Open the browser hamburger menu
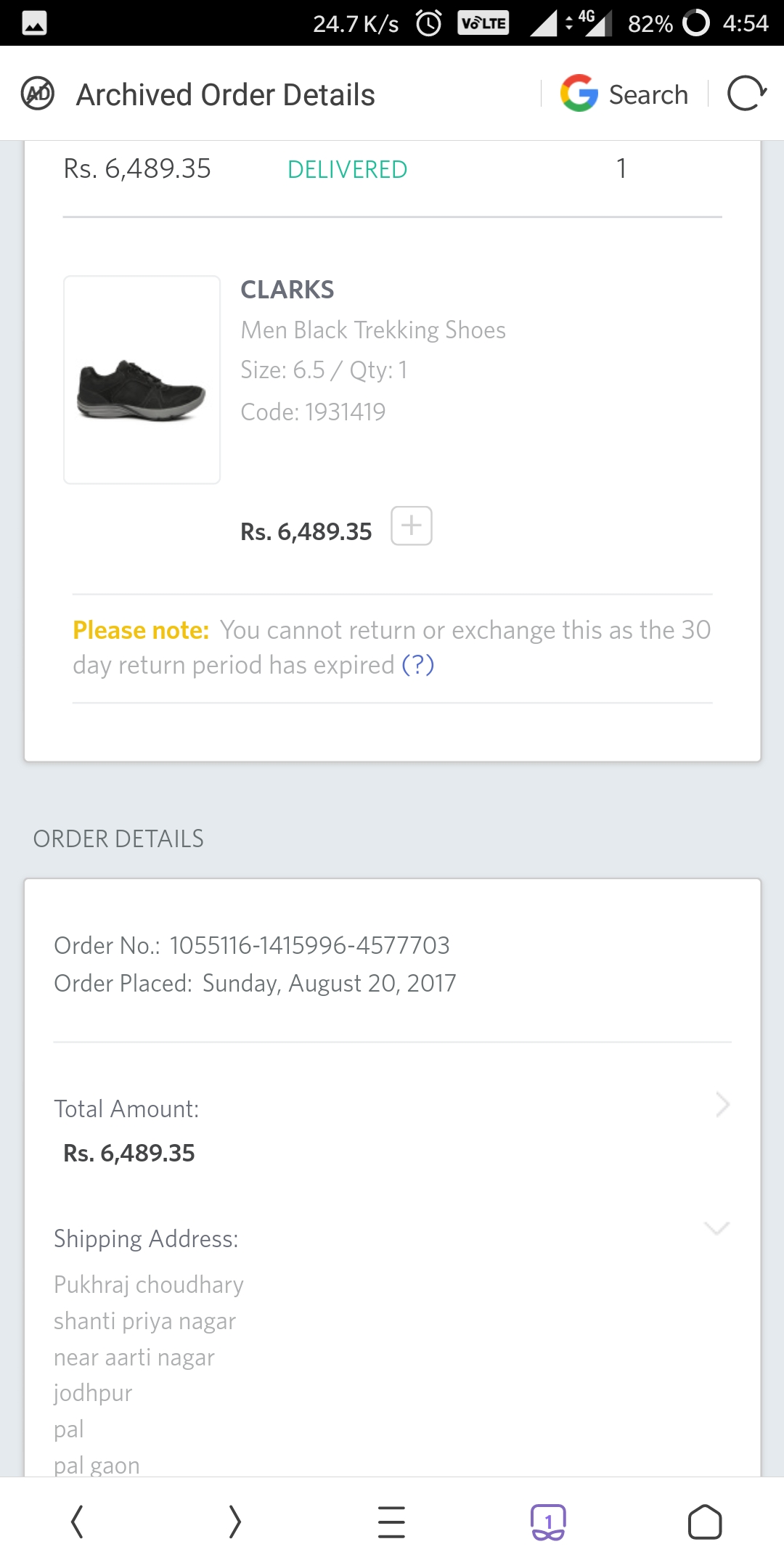This screenshot has height=1568, width=784. (391, 1522)
